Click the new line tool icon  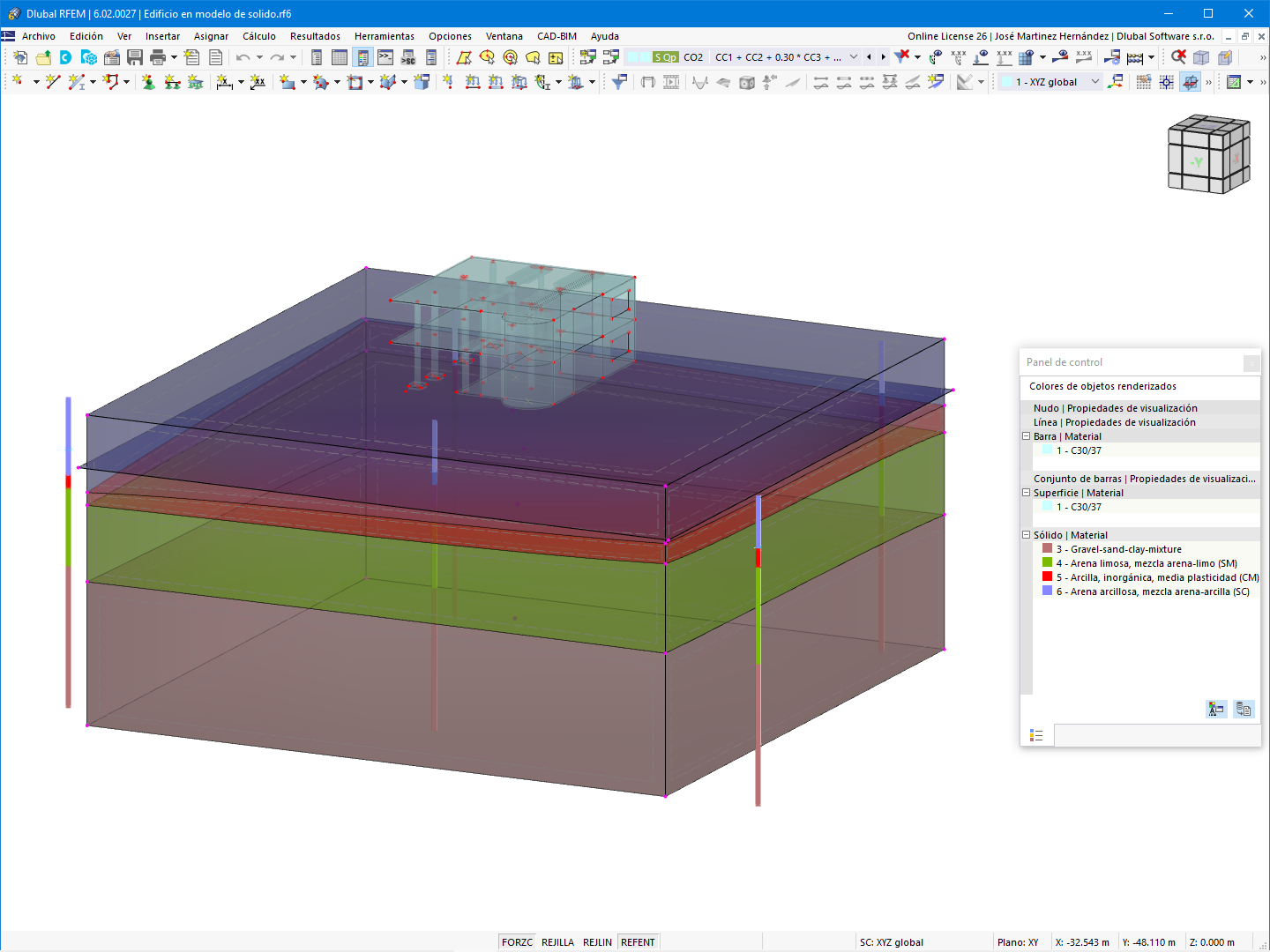[53, 82]
